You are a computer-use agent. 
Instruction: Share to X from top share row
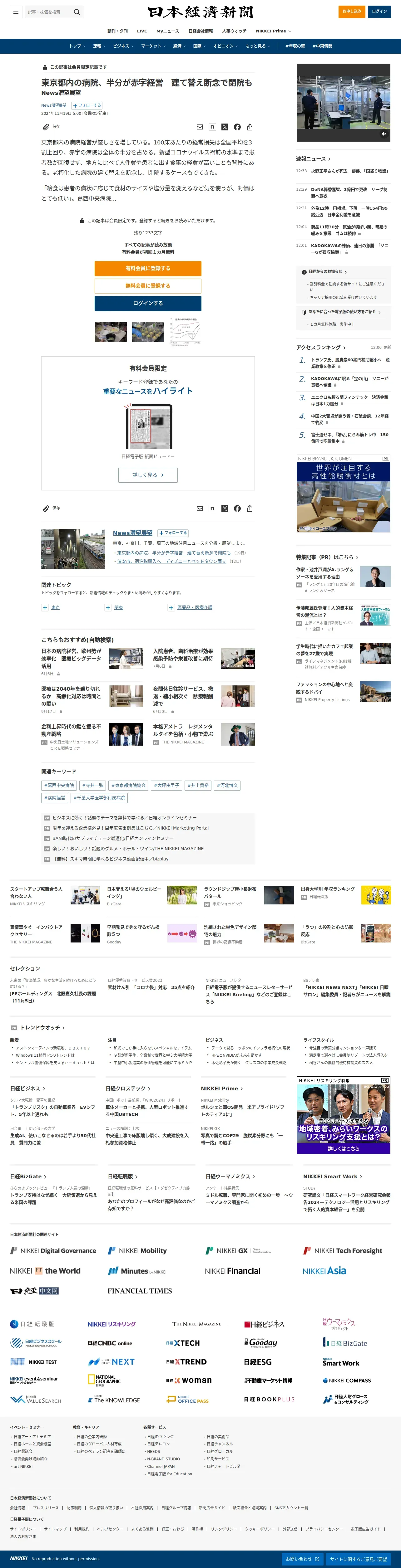pos(225,127)
